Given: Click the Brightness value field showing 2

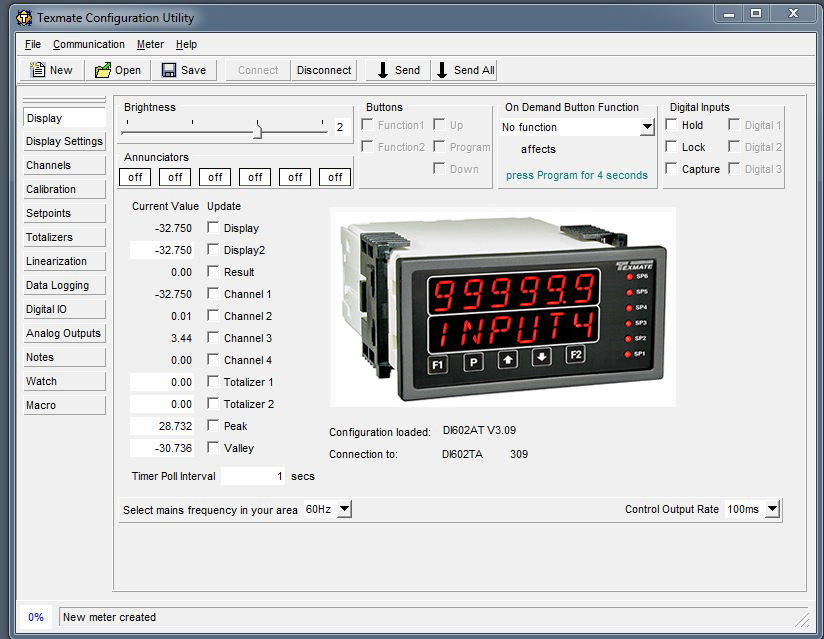Looking at the screenshot, I should (343, 127).
